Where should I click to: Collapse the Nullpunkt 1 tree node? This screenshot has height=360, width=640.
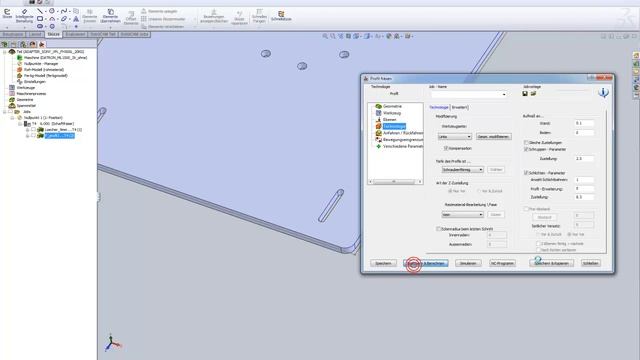pyautogui.click(x=12, y=118)
